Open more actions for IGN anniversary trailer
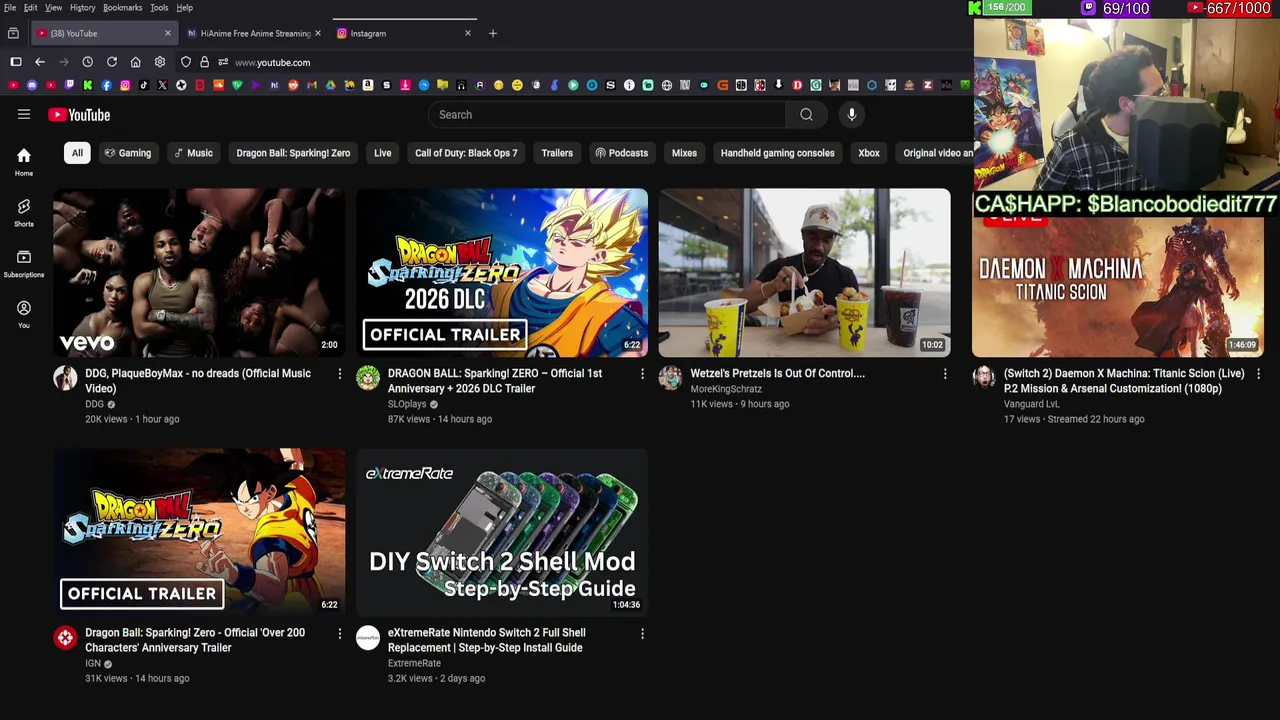1280x720 pixels. coord(339,633)
